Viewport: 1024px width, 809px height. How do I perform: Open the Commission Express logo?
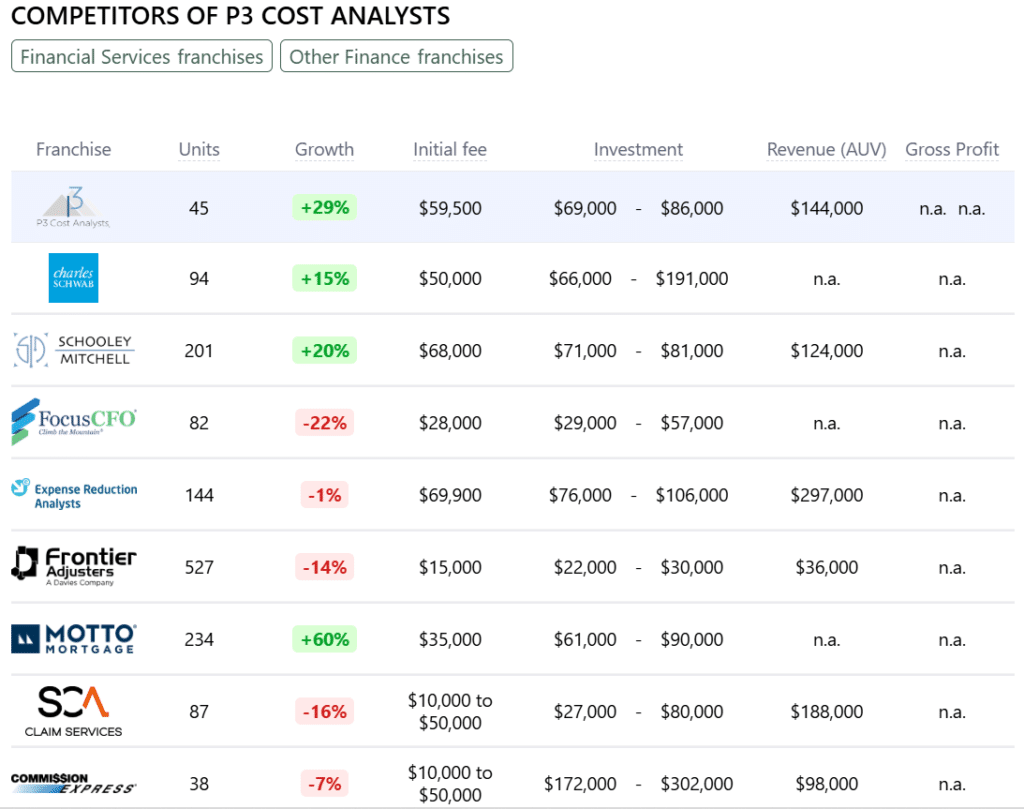73,783
